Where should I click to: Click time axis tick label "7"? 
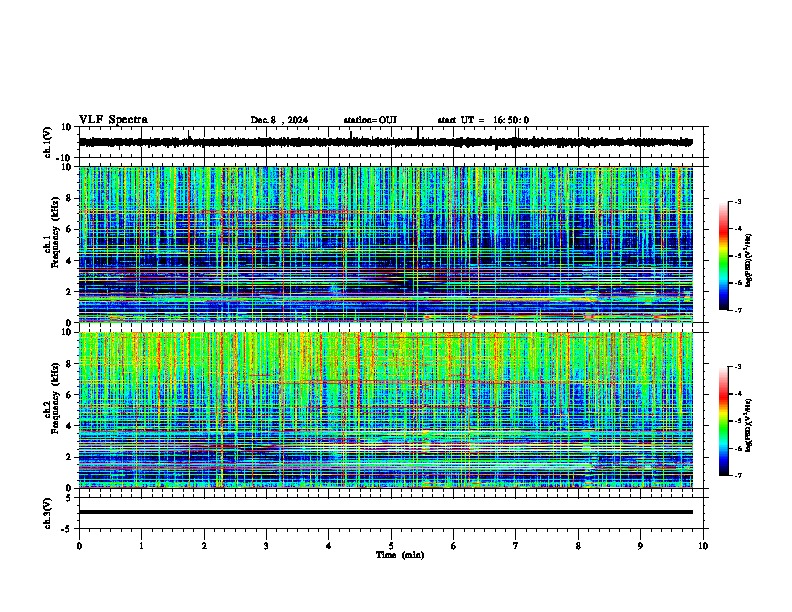coord(516,546)
